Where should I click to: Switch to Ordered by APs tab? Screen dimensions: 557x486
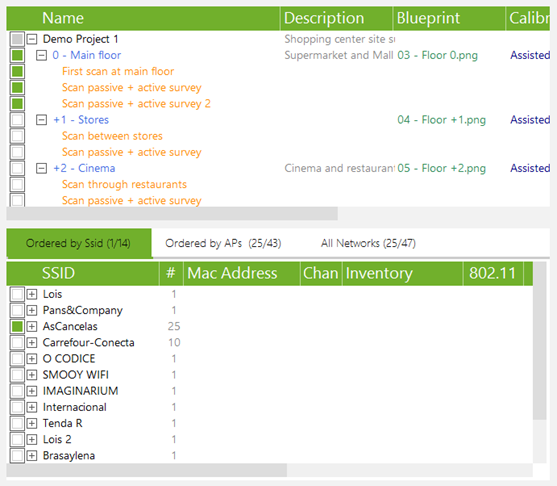(223, 243)
